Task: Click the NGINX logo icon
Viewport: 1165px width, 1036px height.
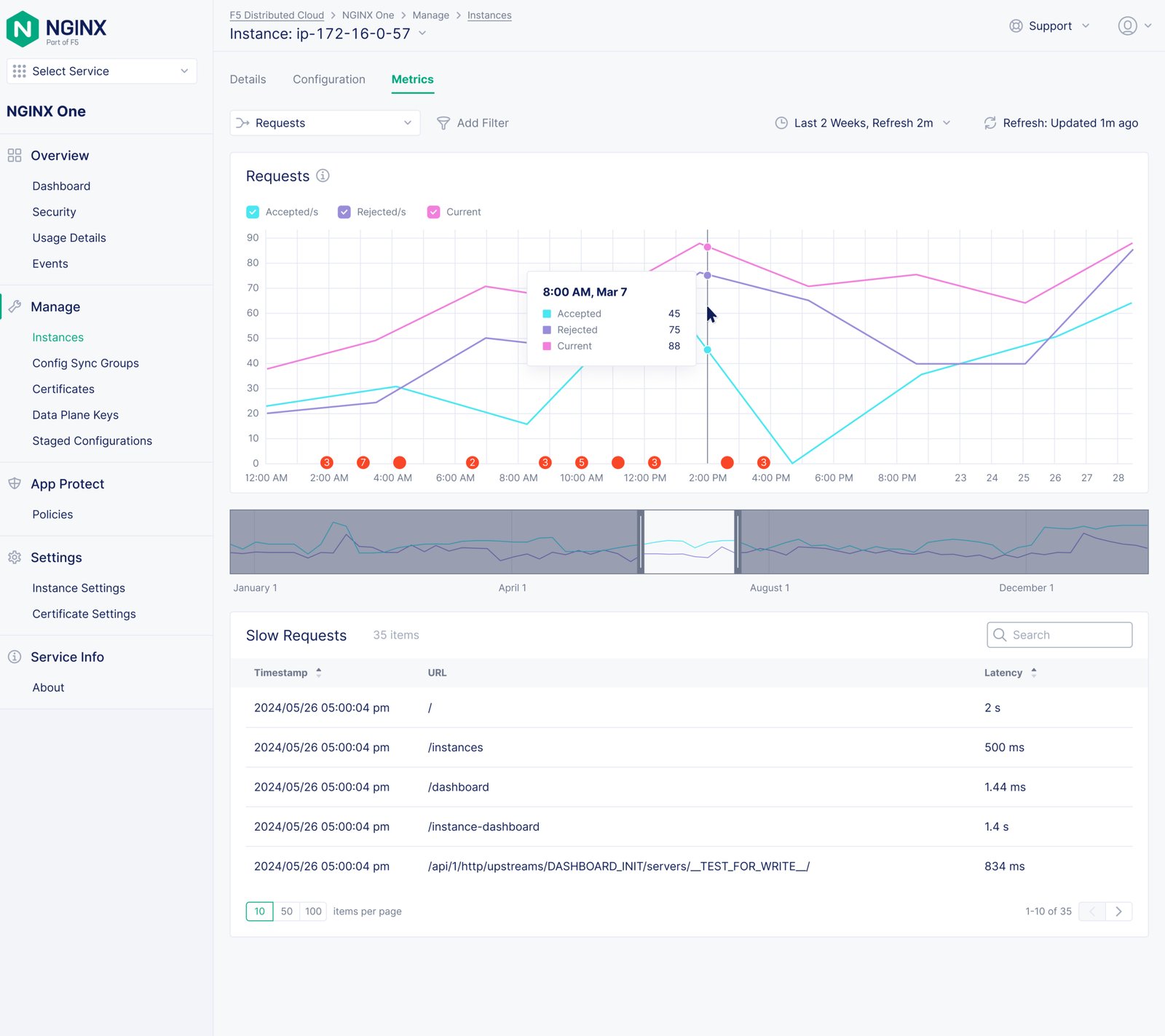Action: [x=23, y=29]
